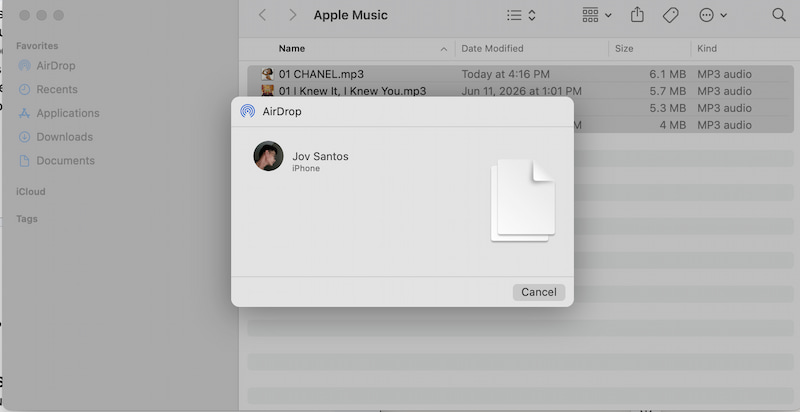
Task: Click the Tags section heading
Action: click(27, 219)
